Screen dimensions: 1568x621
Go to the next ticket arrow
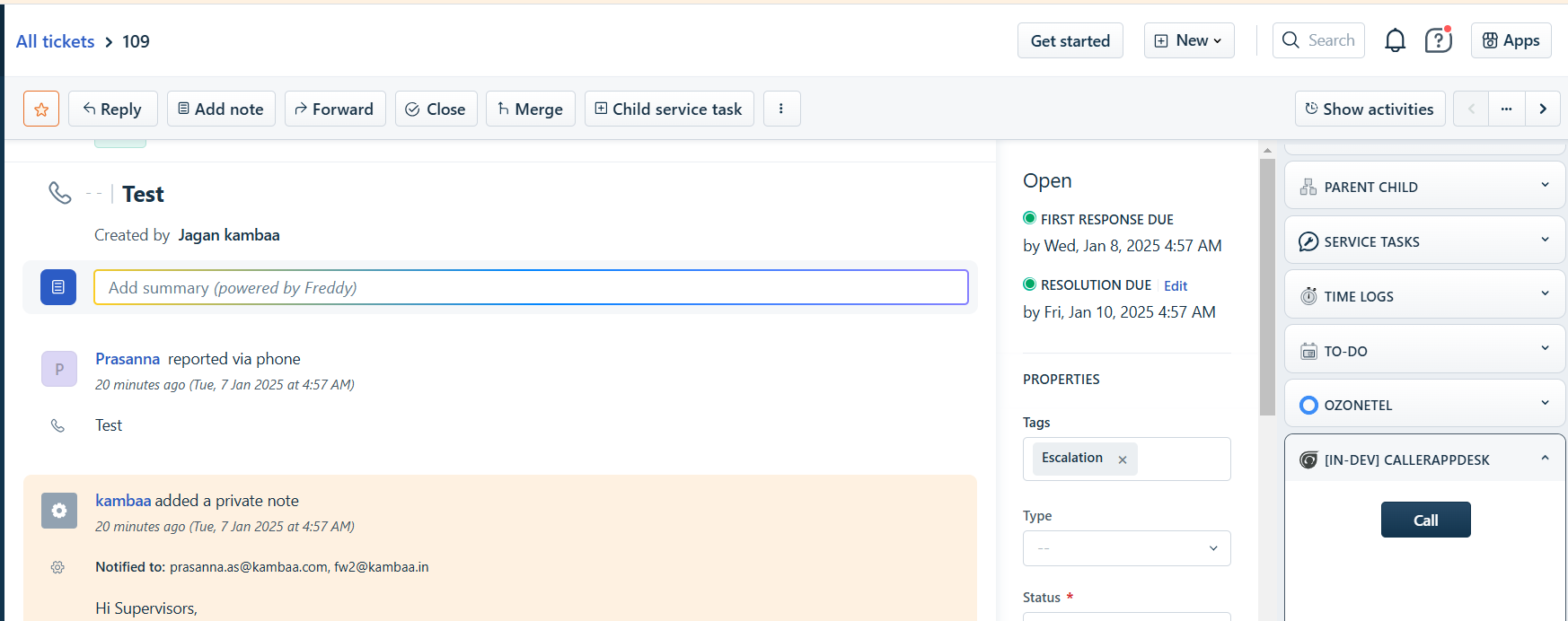point(1543,109)
